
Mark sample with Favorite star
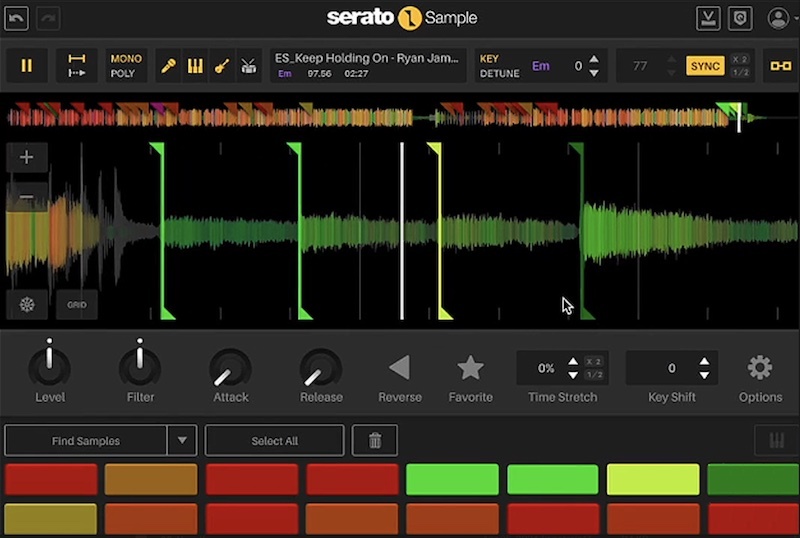point(470,368)
